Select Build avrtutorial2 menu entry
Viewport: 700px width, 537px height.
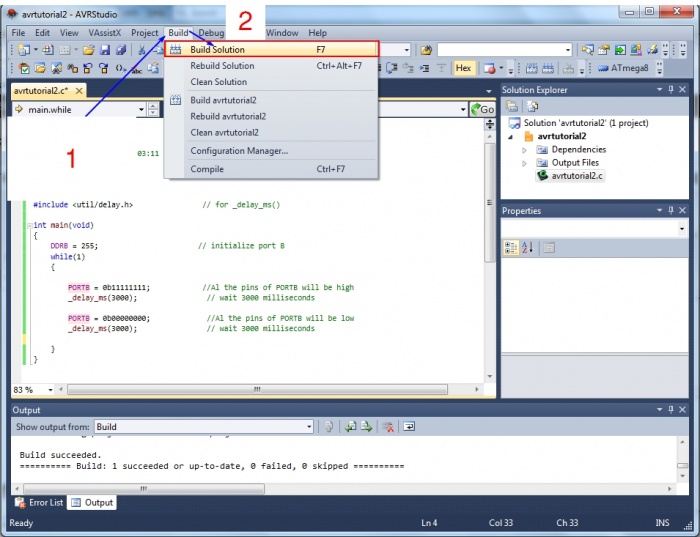click(272, 100)
